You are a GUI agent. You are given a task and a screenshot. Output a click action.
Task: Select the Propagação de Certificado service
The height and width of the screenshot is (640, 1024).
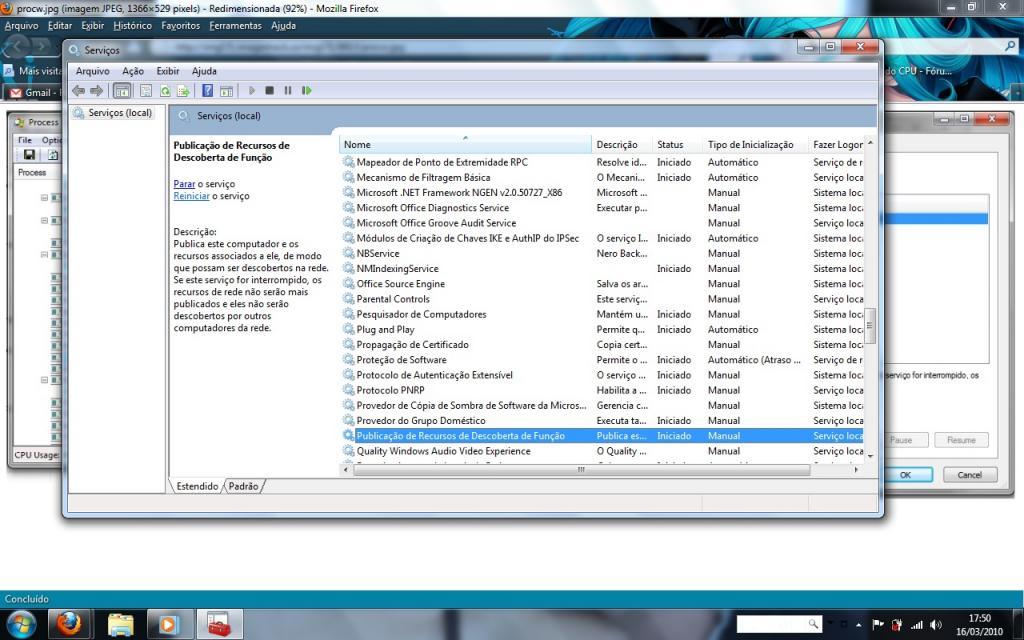coord(601,345)
